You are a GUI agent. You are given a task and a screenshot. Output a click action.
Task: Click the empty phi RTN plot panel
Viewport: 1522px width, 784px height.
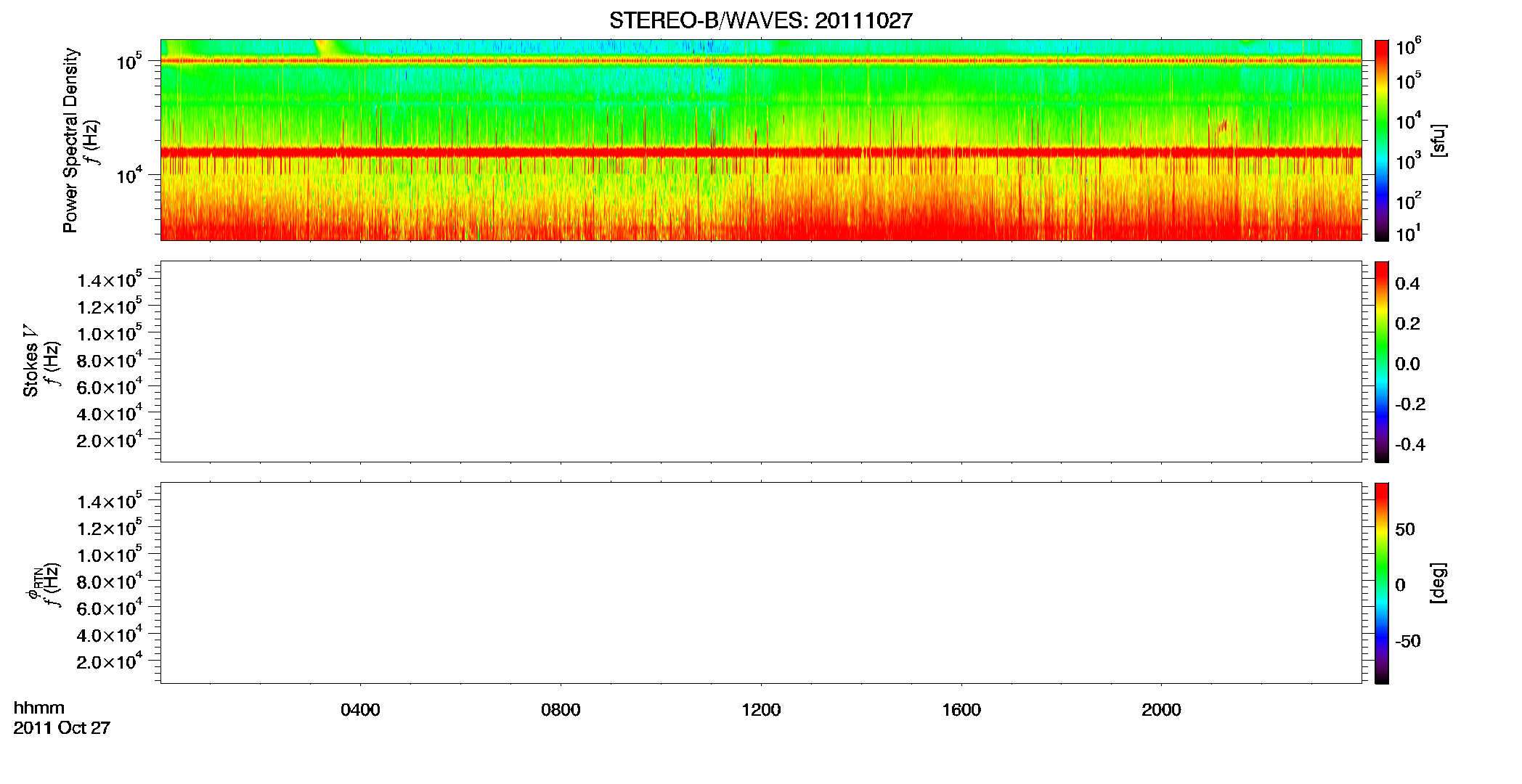761,583
